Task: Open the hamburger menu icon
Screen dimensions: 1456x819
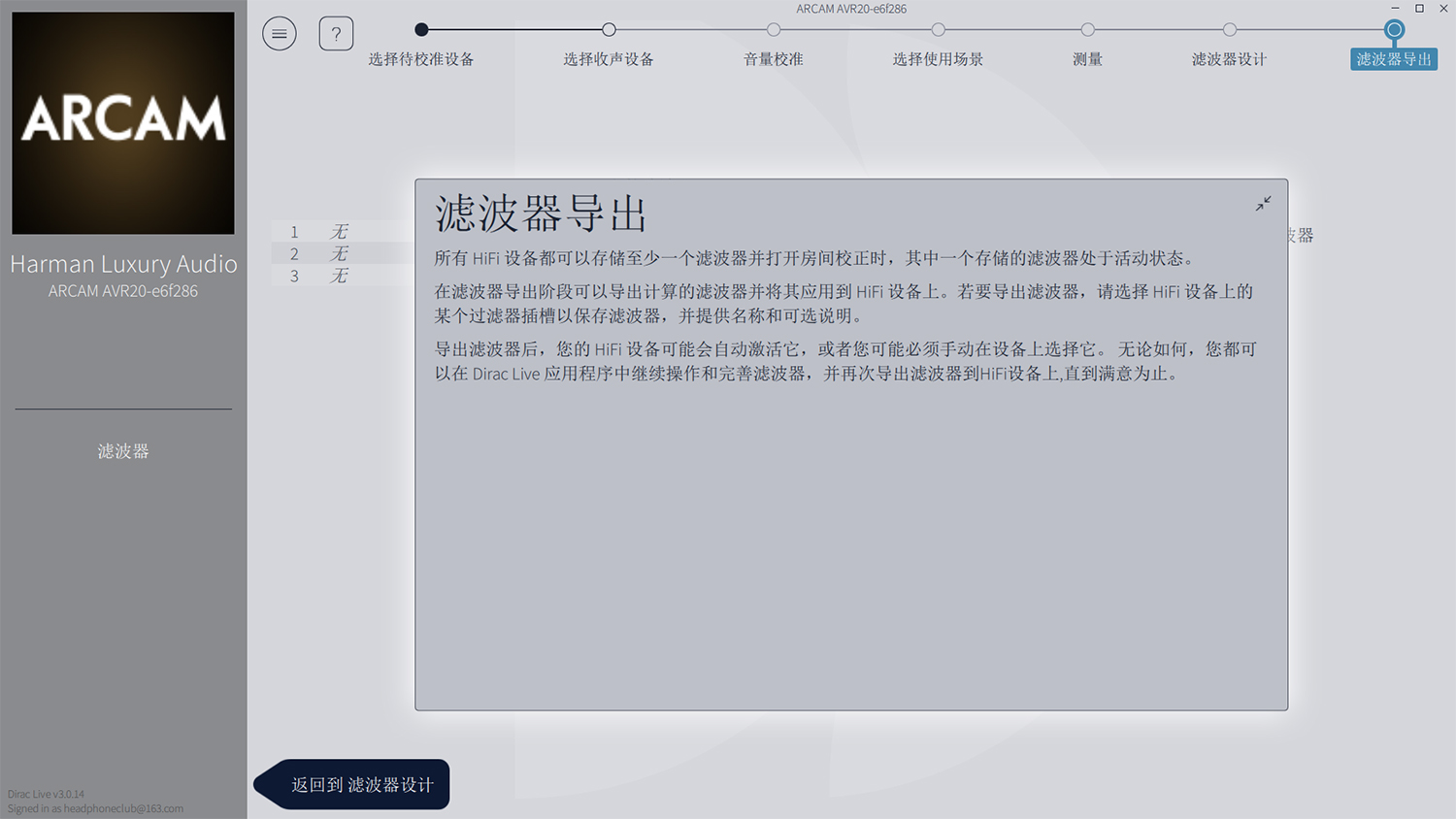Action: 279,34
